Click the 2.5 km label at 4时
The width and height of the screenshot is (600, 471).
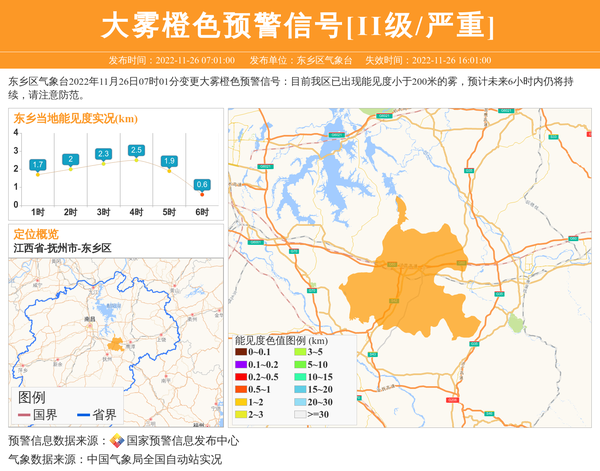tap(136, 150)
